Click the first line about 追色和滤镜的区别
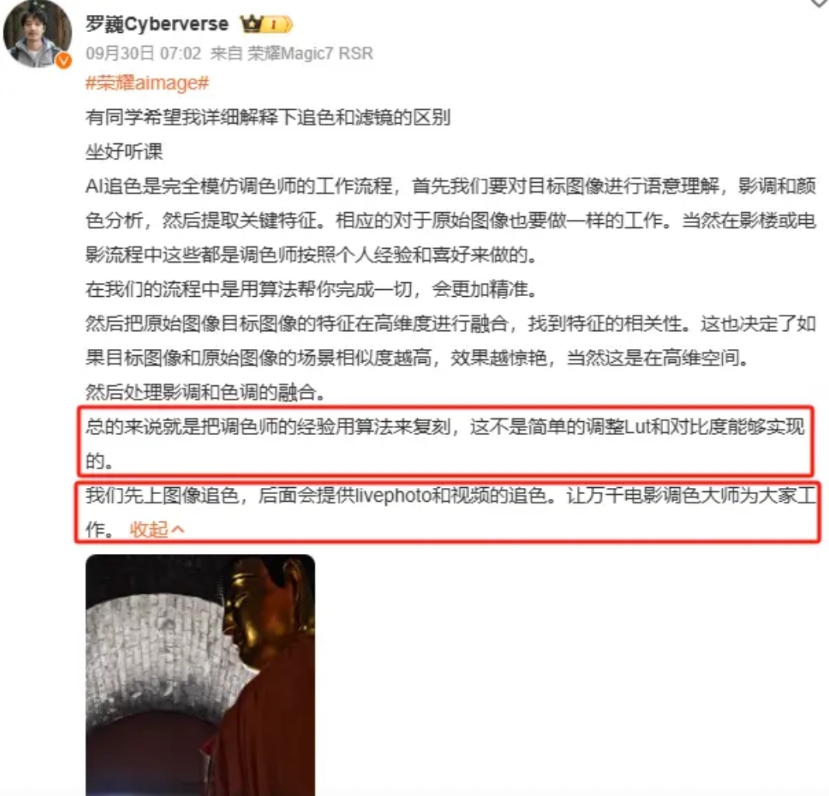This screenshot has height=796, width=829. point(268,117)
